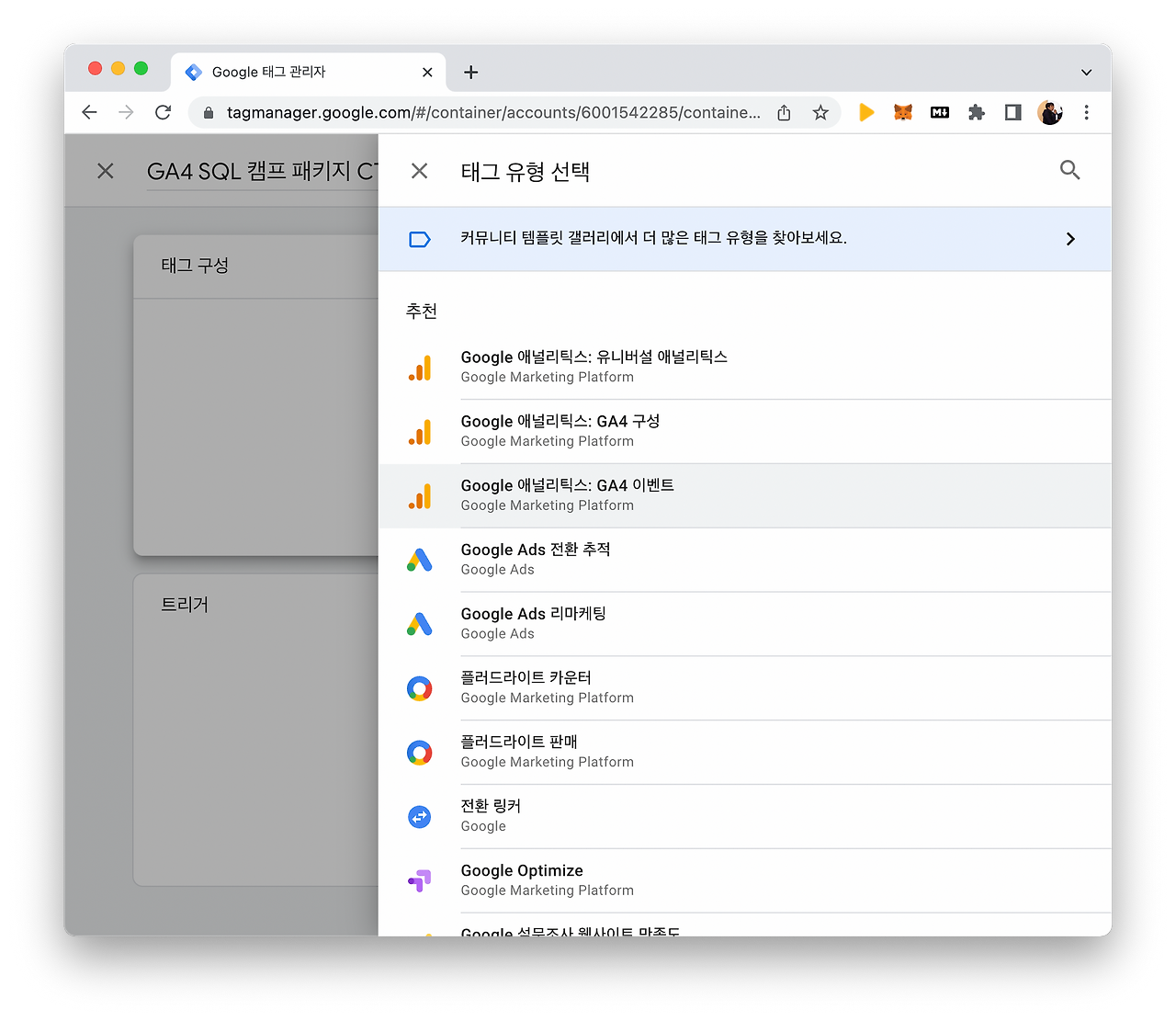Close the tag type selection panel
Screen dimensions: 1176x1021
click(x=419, y=171)
